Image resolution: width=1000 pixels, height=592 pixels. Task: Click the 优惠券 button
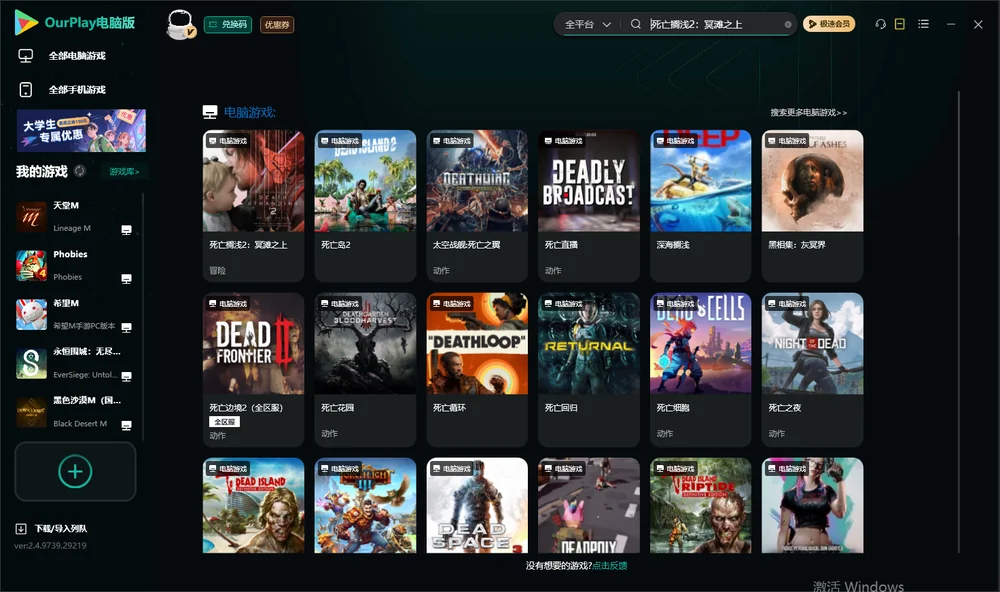[277, 25]
